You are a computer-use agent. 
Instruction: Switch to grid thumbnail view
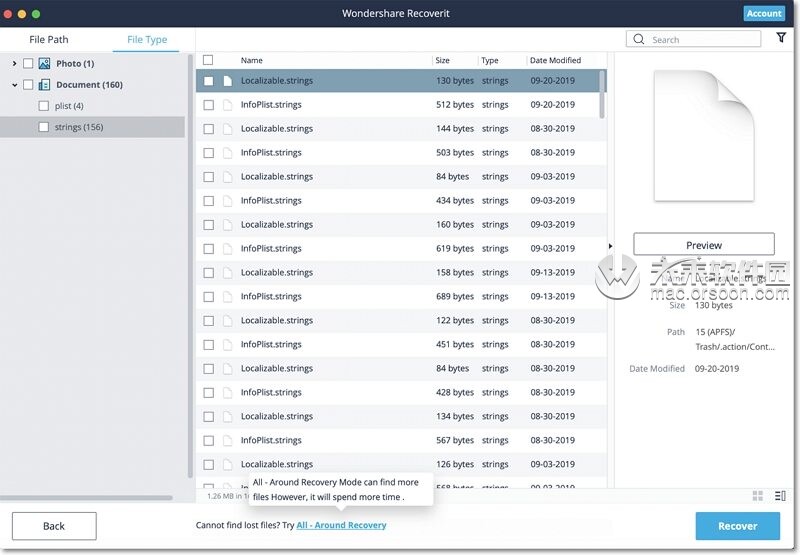tap(758, 496)
